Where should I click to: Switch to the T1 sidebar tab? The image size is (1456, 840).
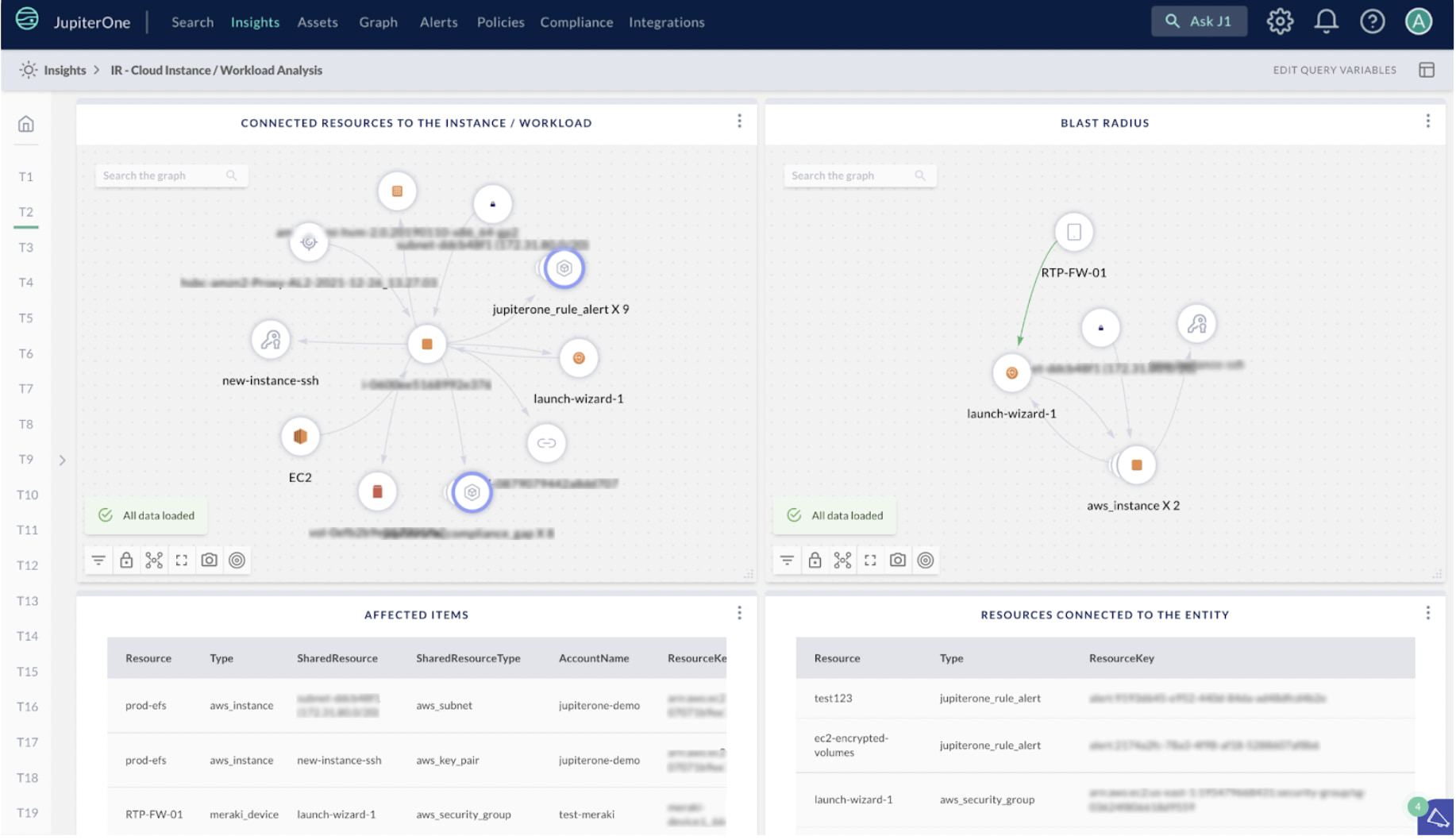point(26,177)
